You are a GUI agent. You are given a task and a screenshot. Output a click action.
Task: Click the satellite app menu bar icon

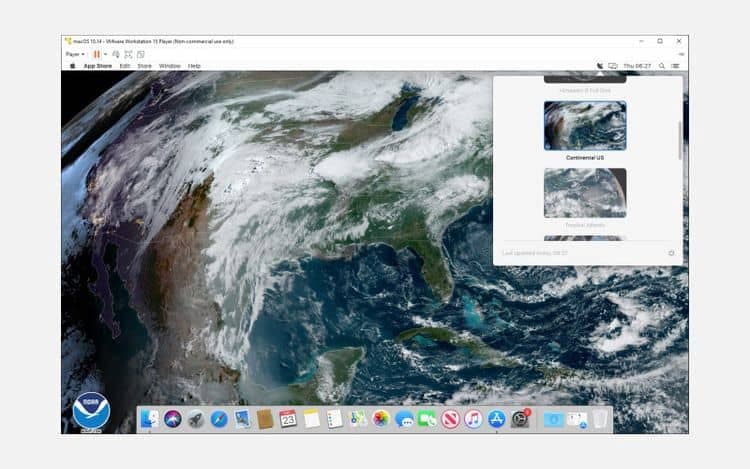(600, 66)
